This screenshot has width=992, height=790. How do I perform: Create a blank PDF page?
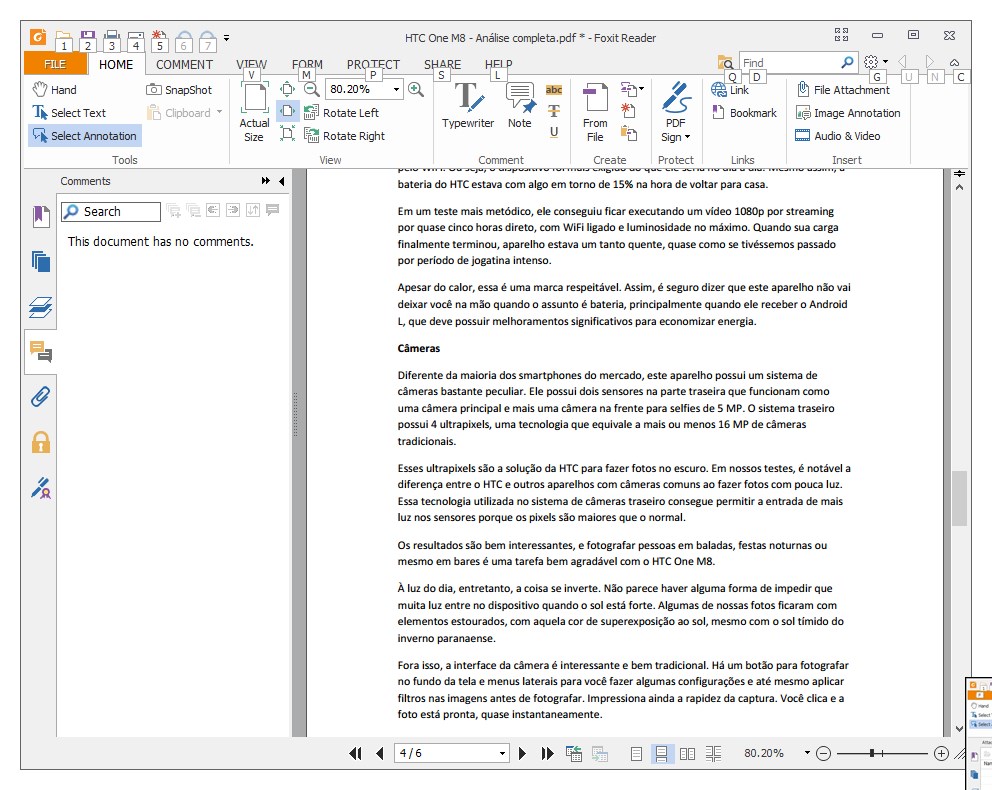click(x=628, y=111)
